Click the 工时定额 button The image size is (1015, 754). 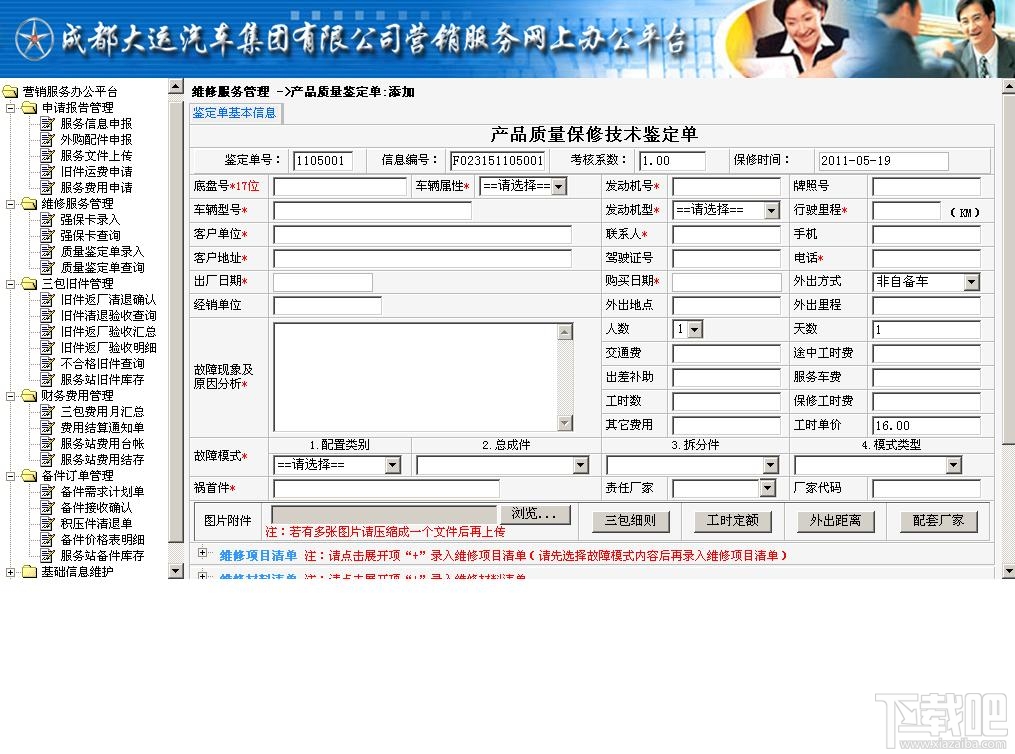(x=733, y=520)
